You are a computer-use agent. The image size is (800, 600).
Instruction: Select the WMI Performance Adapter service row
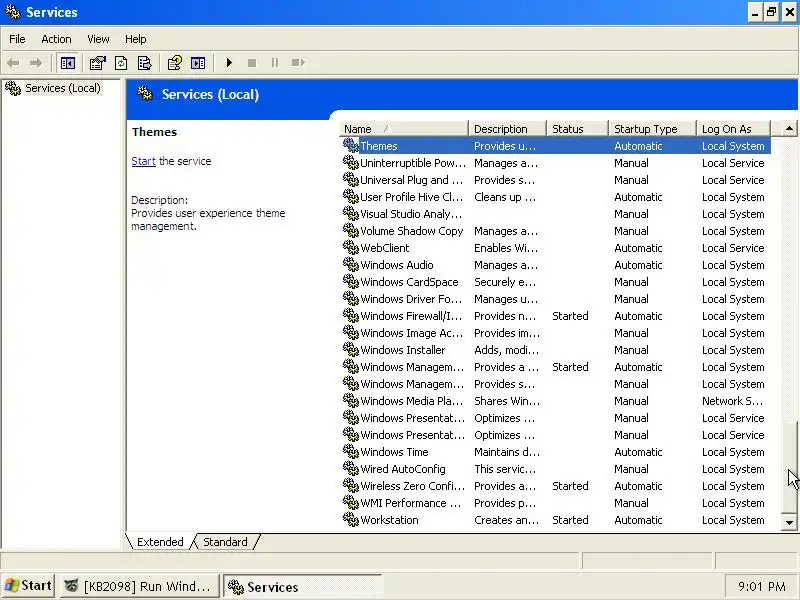coord(556,503)
